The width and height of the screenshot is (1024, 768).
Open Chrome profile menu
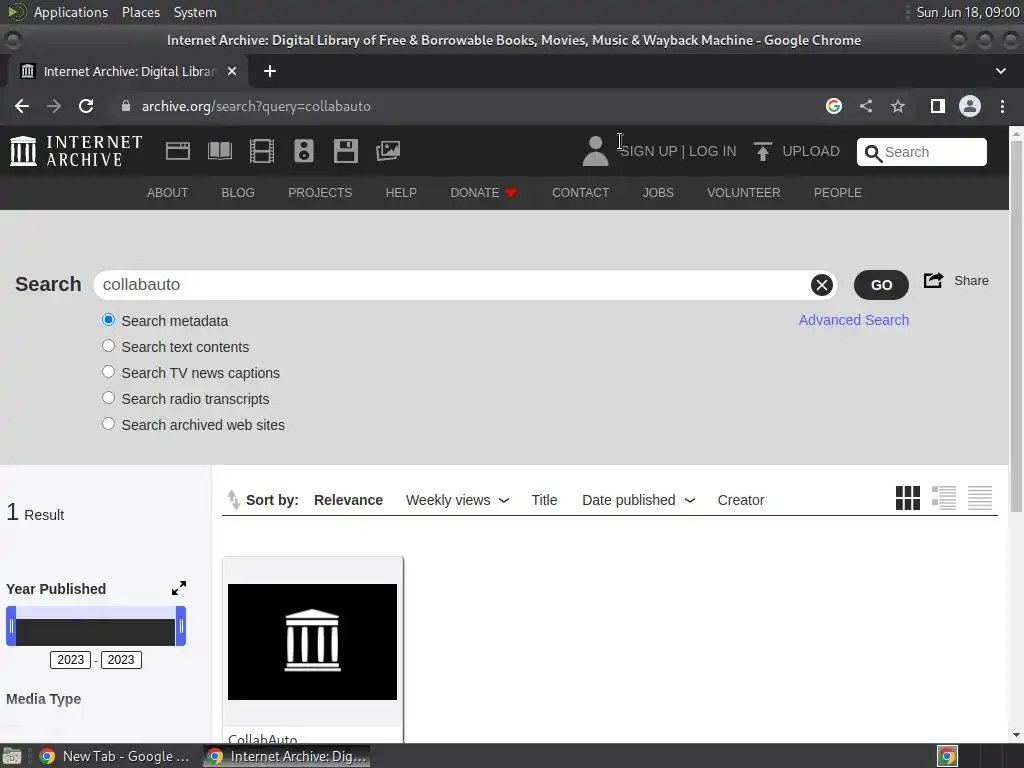[970, 106]
